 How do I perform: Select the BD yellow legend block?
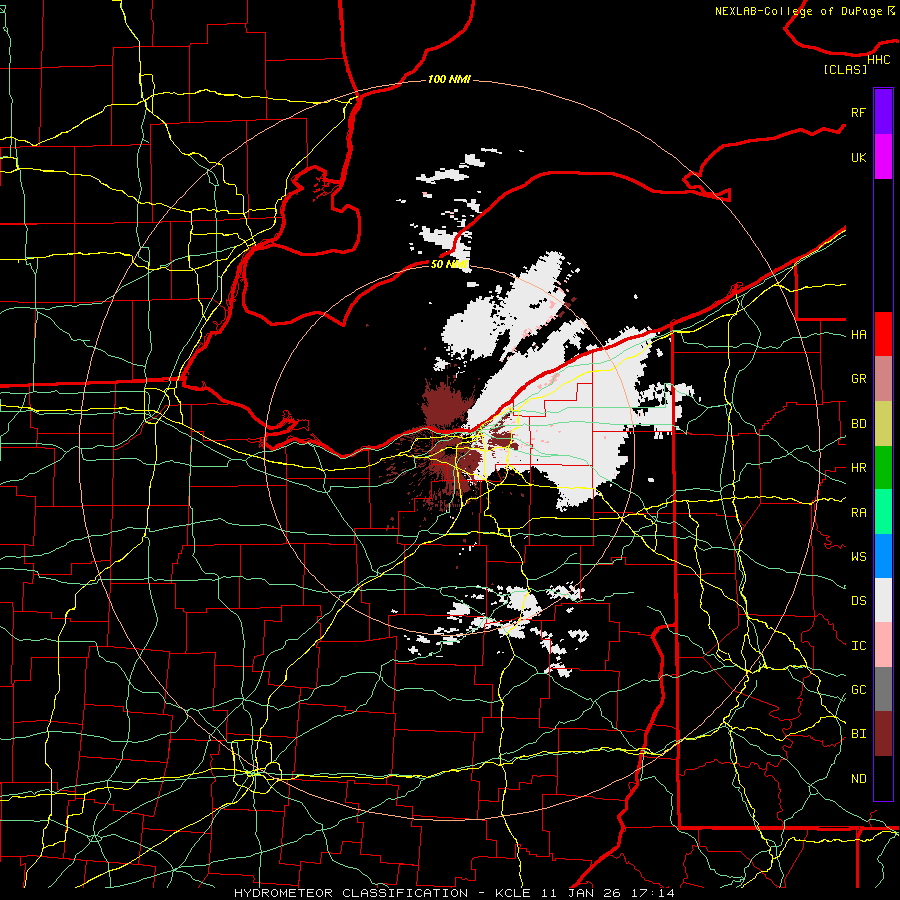tap(883, 424)
